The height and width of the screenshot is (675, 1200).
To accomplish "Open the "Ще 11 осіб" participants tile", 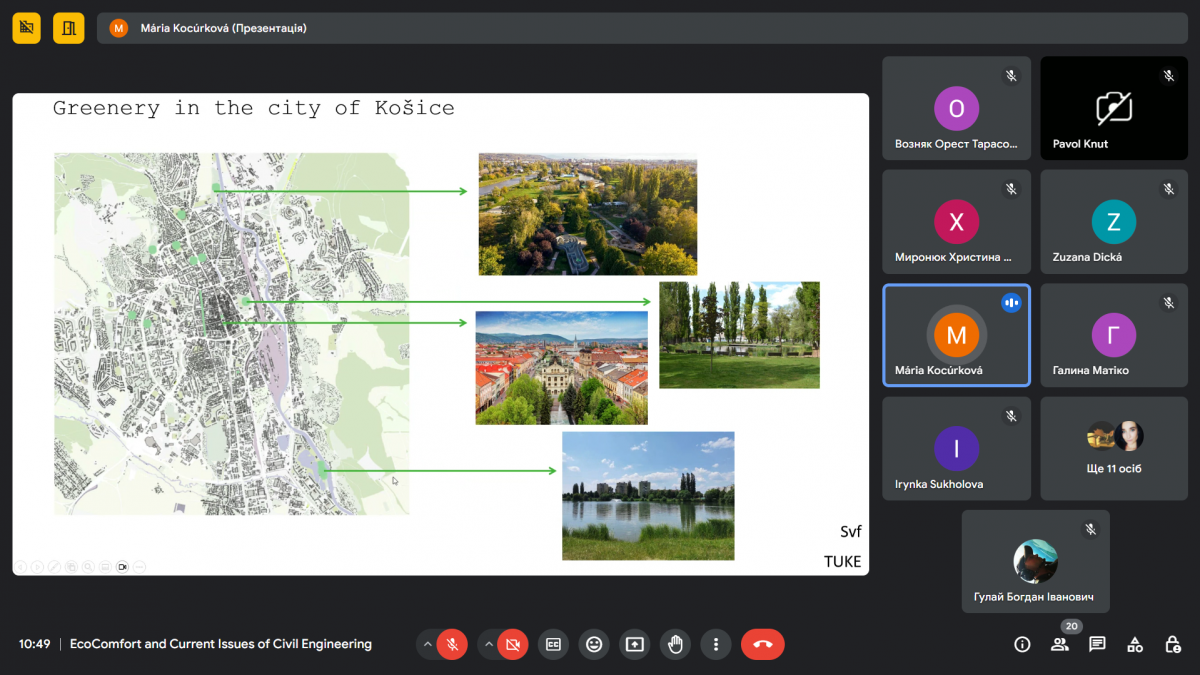I will (1114, 448).
